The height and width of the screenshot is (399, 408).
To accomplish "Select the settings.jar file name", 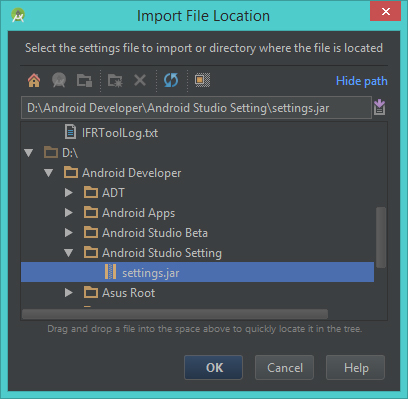I will click(151, 273).
